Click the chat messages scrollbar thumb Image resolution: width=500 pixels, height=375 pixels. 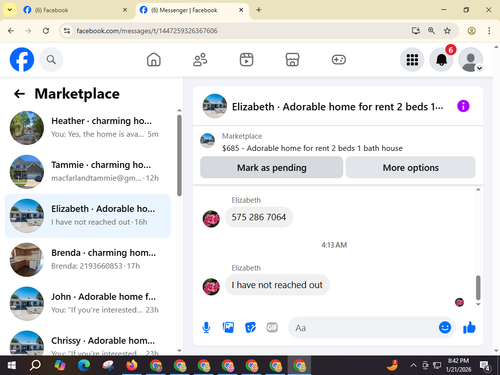point(478,288)
